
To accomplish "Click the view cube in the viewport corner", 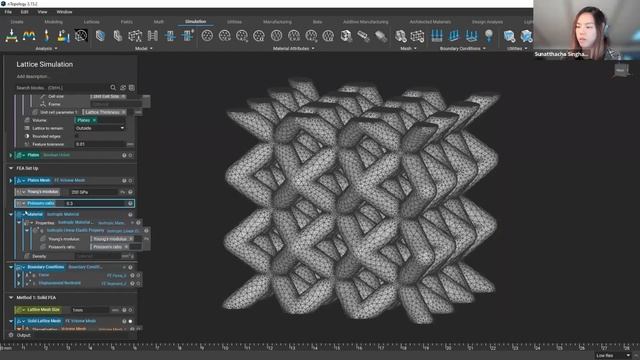I will (x=621, y=71).
